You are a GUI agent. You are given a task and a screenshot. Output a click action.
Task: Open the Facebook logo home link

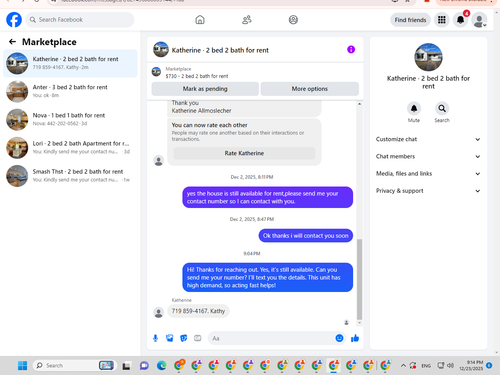(14, 20)
